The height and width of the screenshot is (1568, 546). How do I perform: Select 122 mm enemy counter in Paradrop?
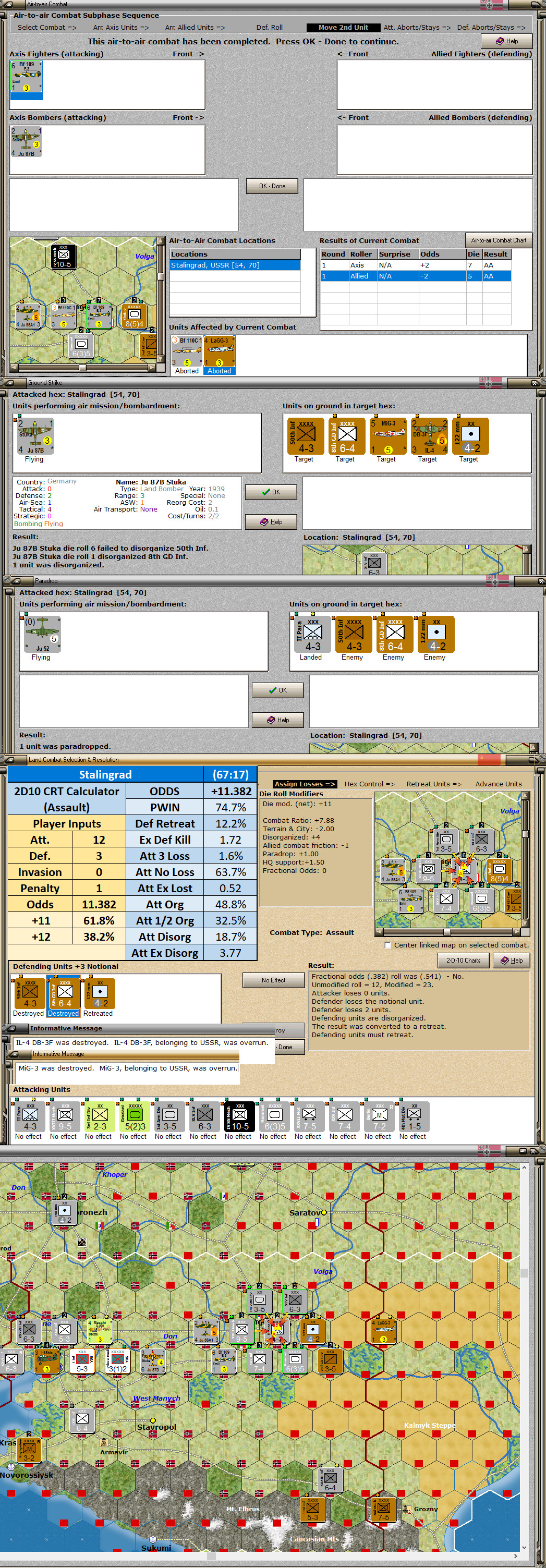436,634
